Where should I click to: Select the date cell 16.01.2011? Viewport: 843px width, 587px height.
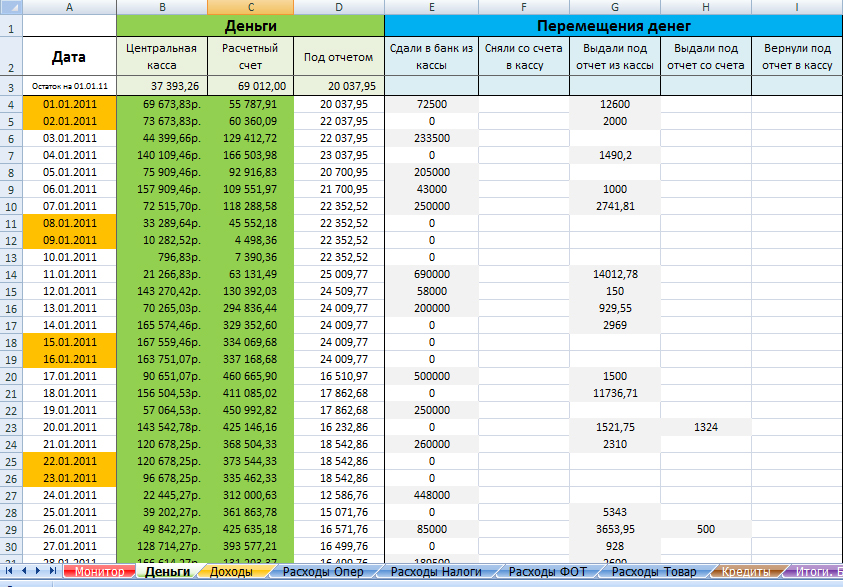[69, 359]
